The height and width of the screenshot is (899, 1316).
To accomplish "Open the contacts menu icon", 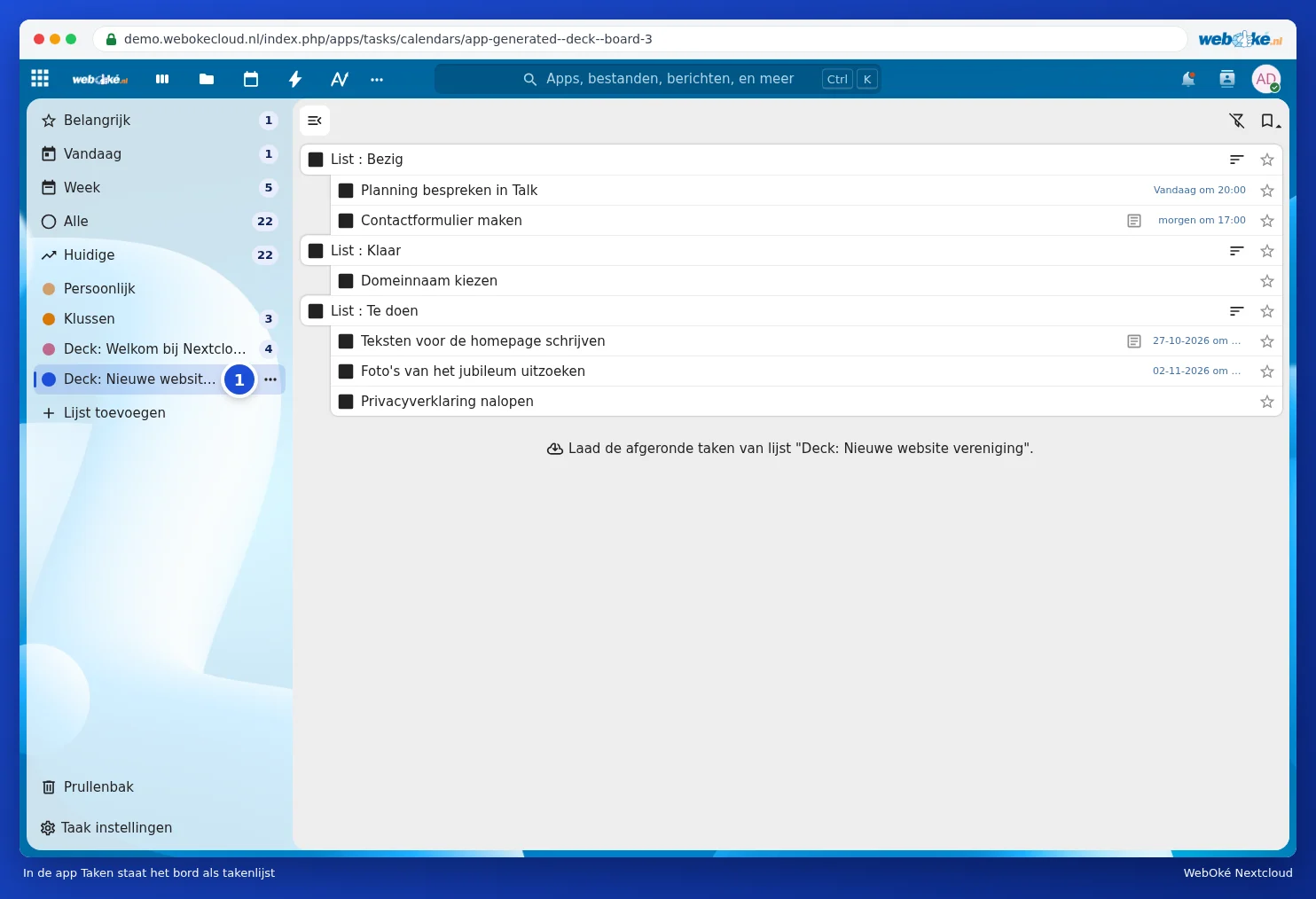I will (1227, 79).
